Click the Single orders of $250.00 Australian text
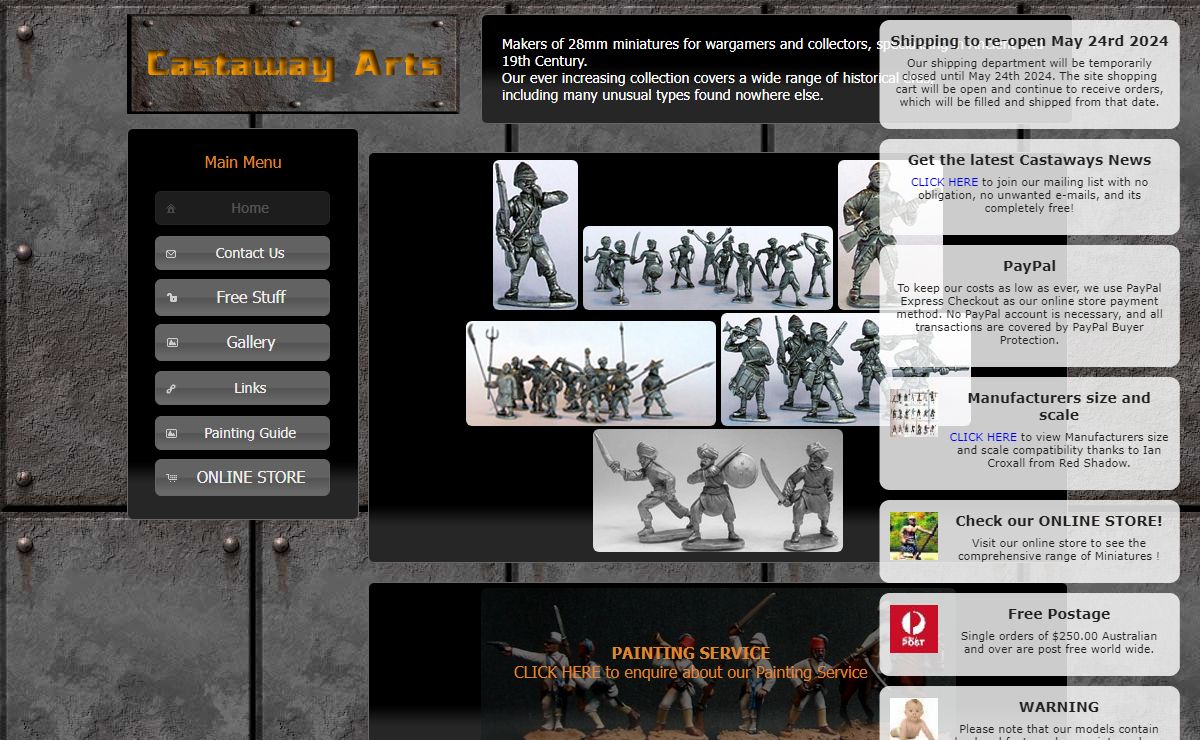Screen dimensions: 1200x740 click(x=1059, y=642)
